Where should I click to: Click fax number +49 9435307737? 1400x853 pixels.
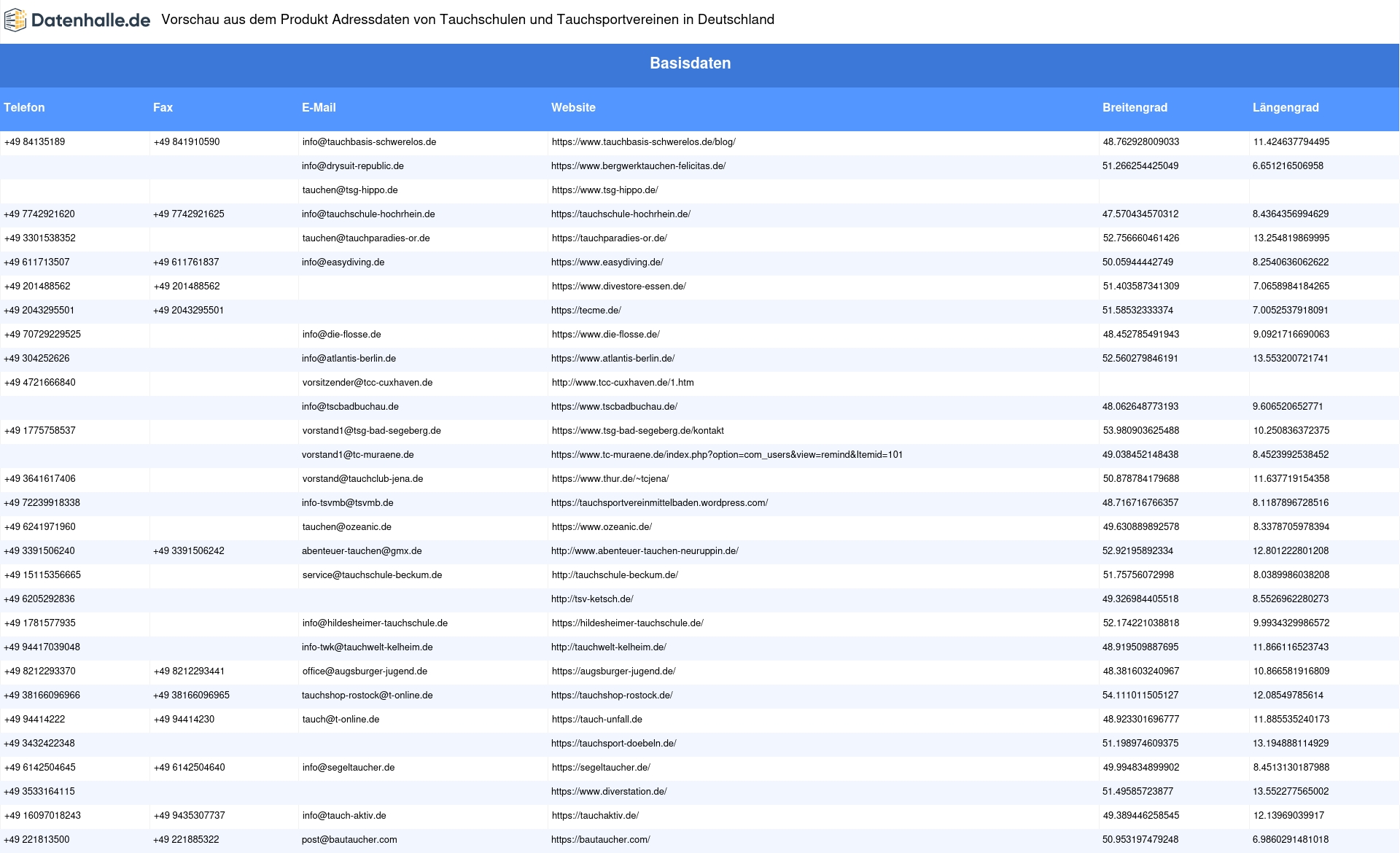tap(189, 816)
